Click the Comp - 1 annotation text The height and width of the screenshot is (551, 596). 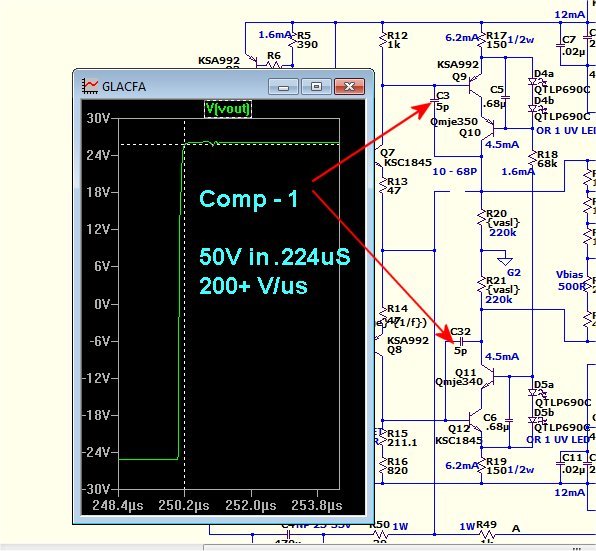(249, 199)
